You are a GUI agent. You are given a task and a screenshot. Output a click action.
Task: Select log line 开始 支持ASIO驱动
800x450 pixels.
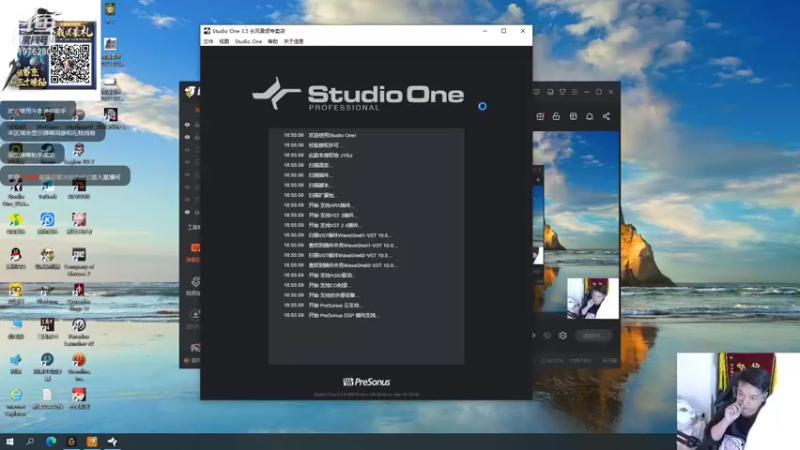click(319, 275)
